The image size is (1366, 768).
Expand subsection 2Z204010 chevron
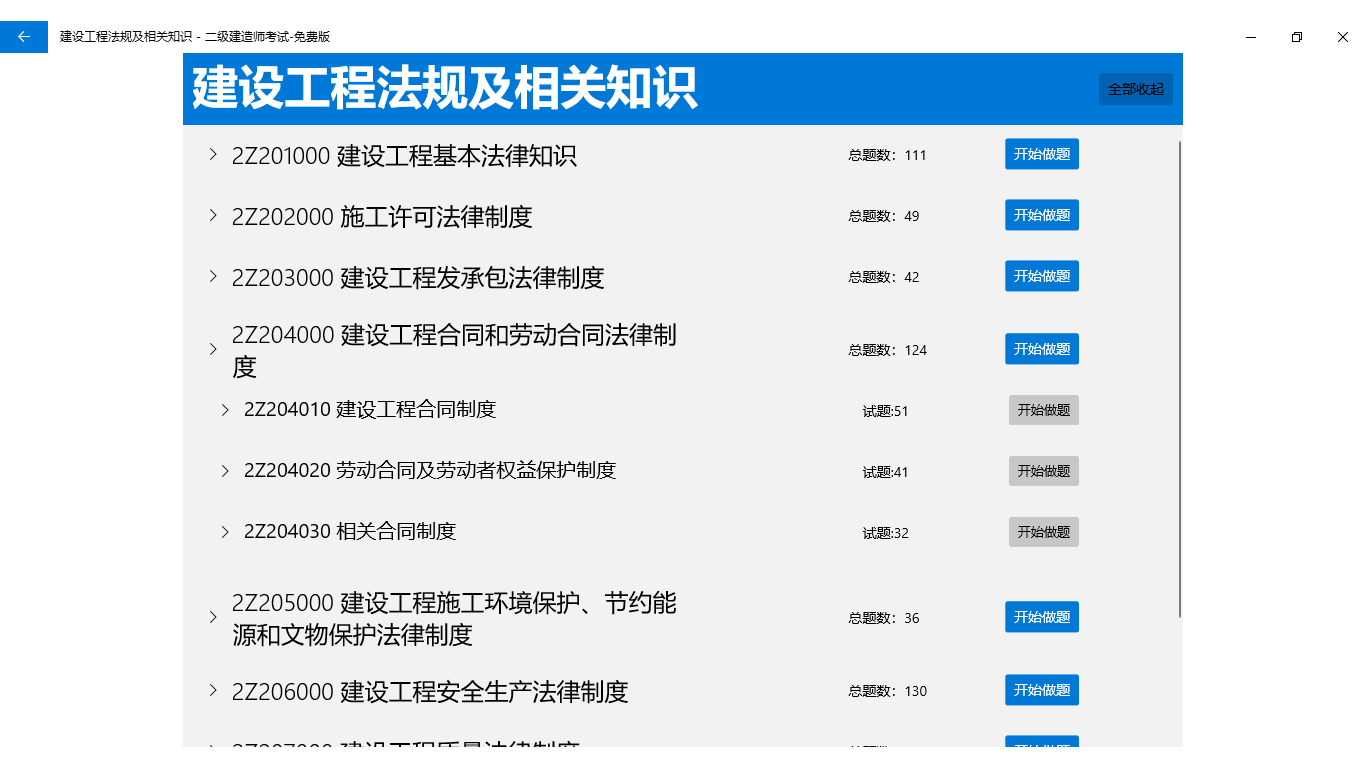225,410
